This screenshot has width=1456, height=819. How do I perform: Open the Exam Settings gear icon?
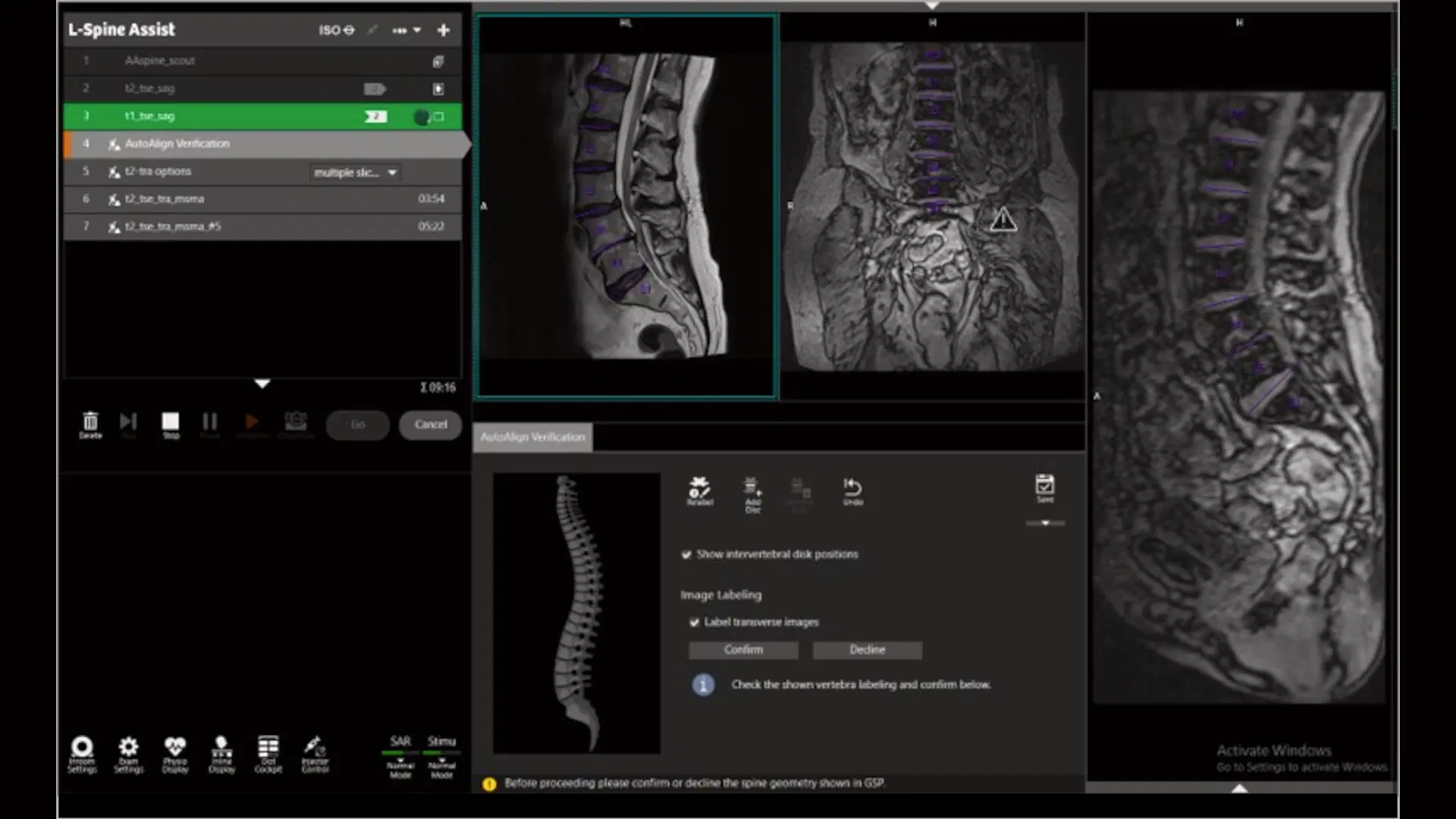128,749
